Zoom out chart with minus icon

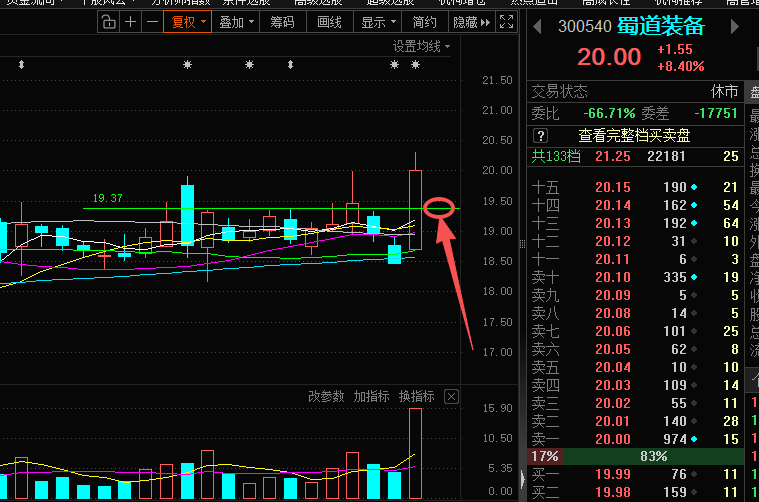152,22
